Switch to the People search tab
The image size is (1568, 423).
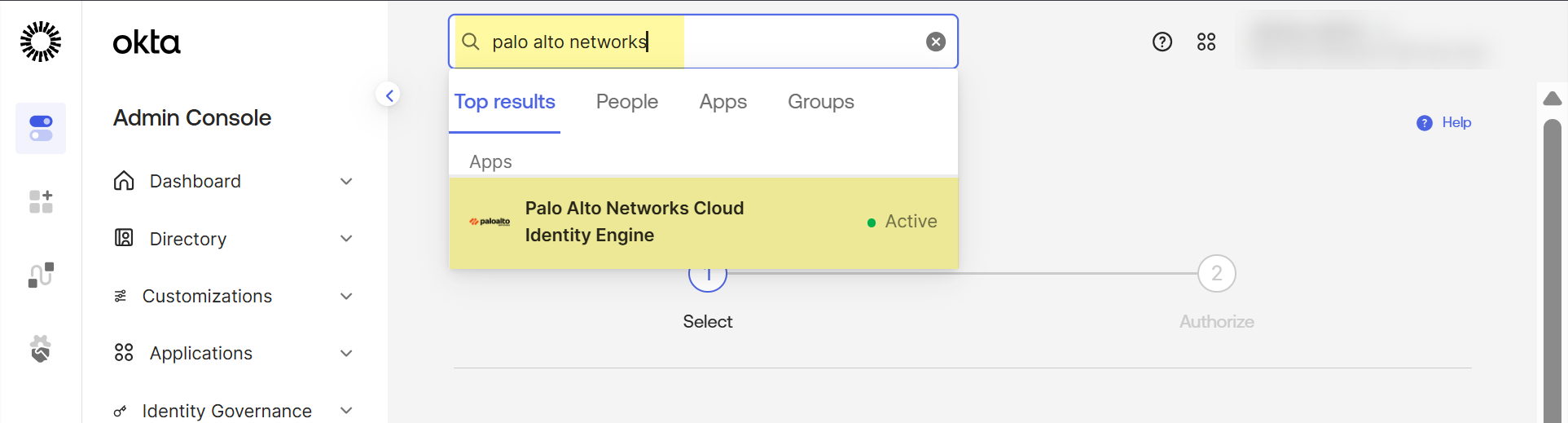click(626, 102)
